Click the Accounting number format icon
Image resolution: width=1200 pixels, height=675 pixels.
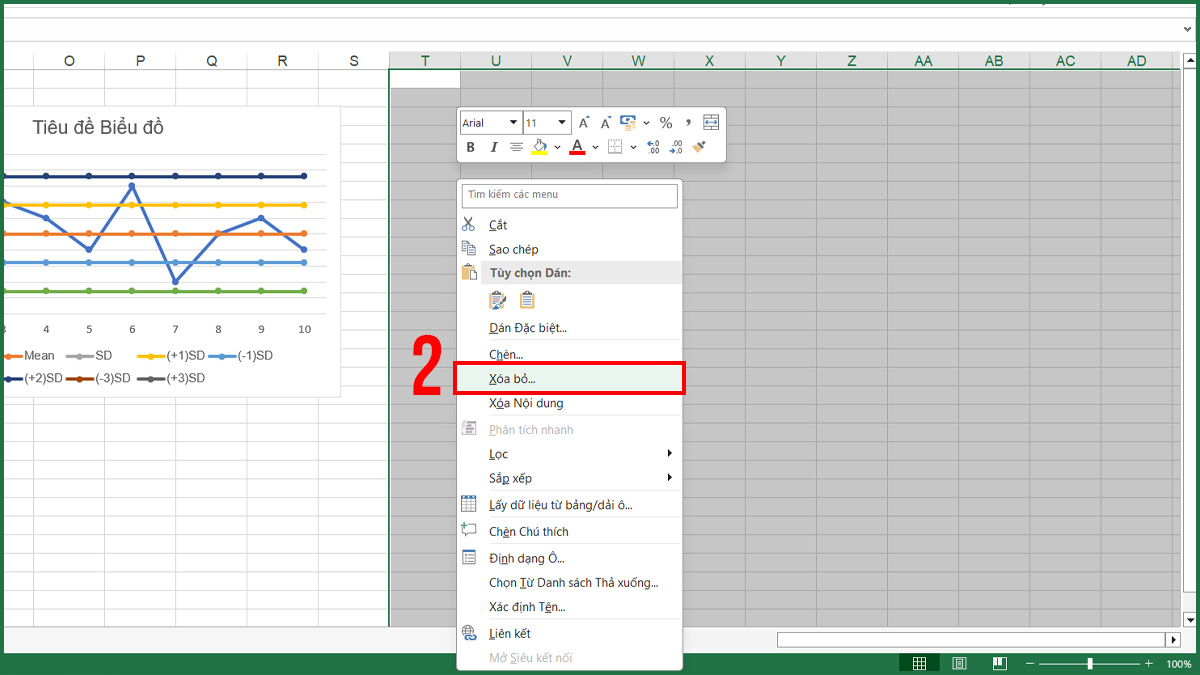coord(627,122)
